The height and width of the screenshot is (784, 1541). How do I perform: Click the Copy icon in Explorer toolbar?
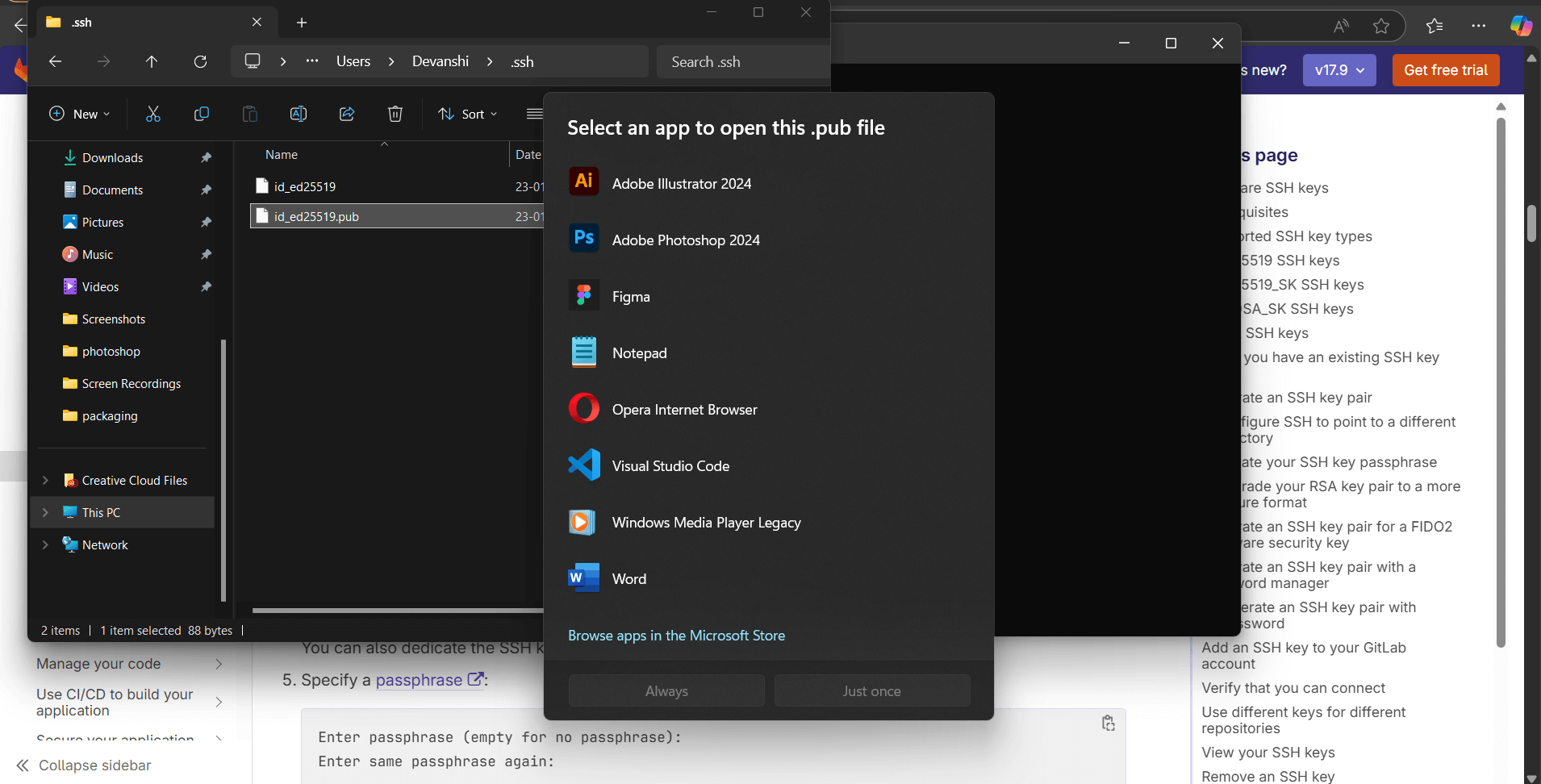click(202, 114)
